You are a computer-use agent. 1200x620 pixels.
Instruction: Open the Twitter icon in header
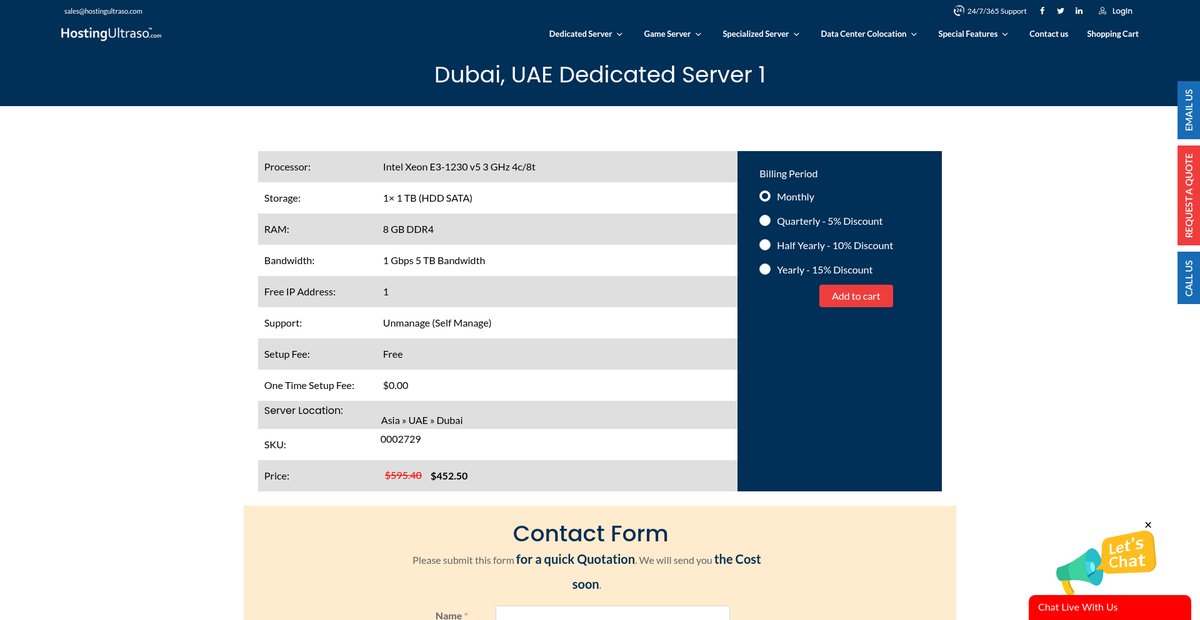tap(1061, 11)
